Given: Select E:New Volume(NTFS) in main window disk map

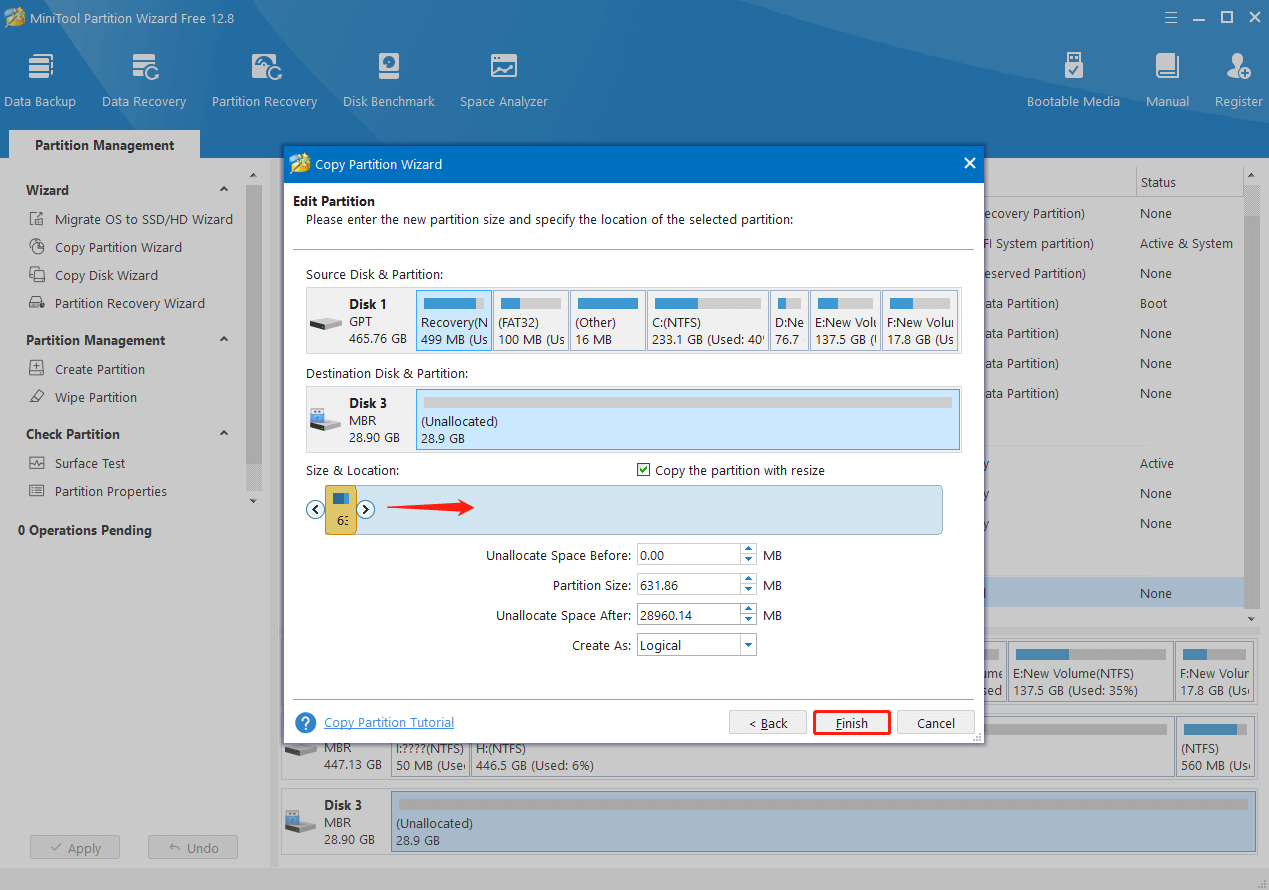Looking at the screenshot, I should coord(1089,672).
